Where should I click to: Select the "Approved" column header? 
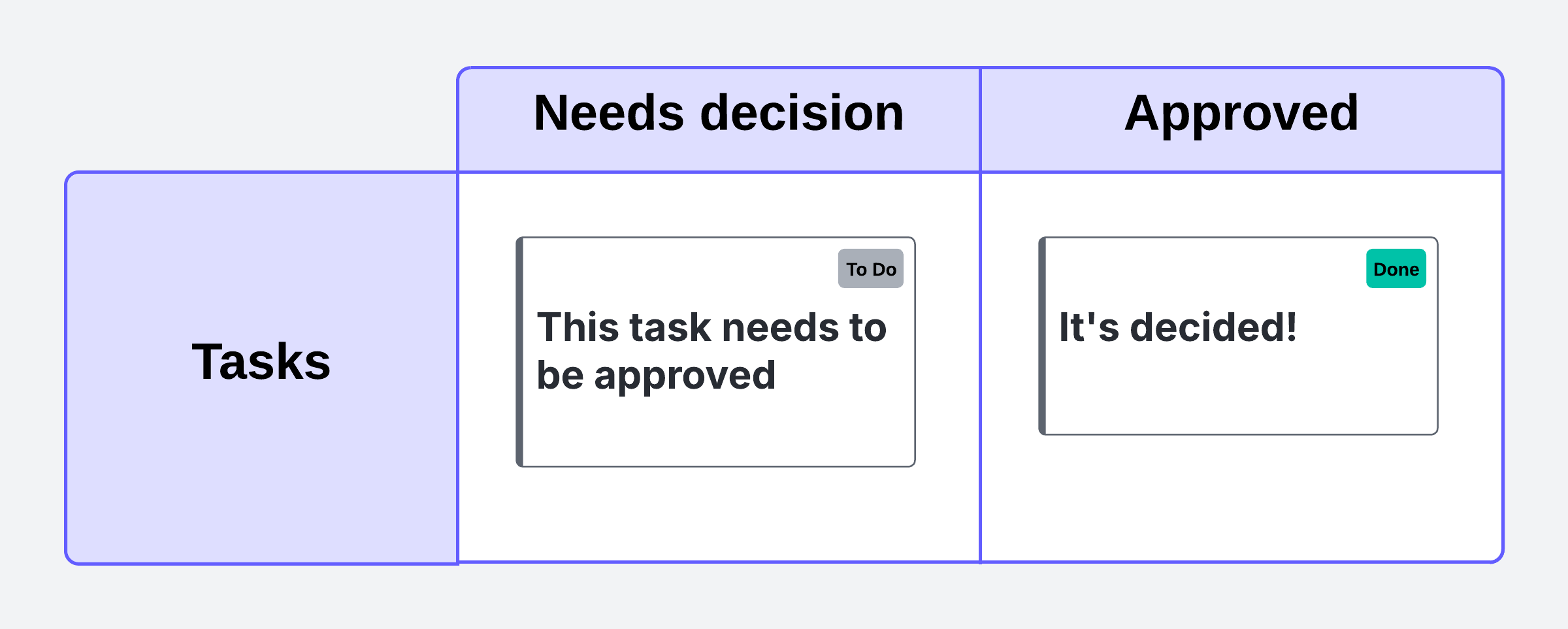pyautogui.click(x=1241, y=114)
